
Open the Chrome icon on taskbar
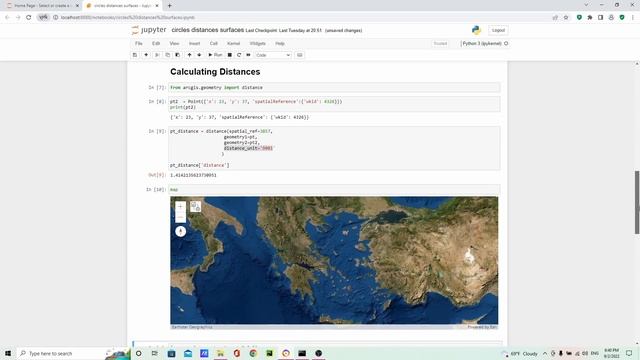click(253, 353)
